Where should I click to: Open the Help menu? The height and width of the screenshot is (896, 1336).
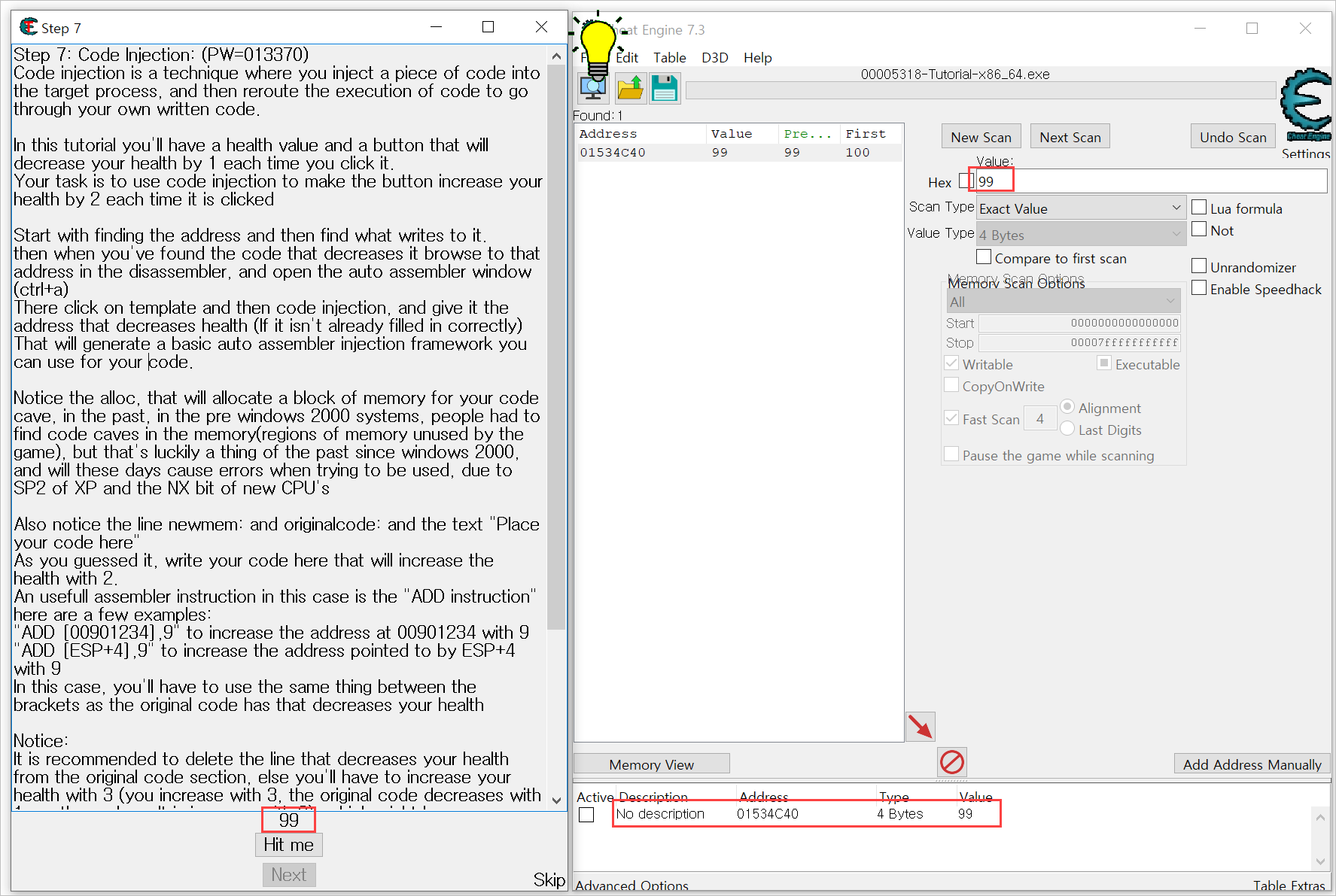758,57
